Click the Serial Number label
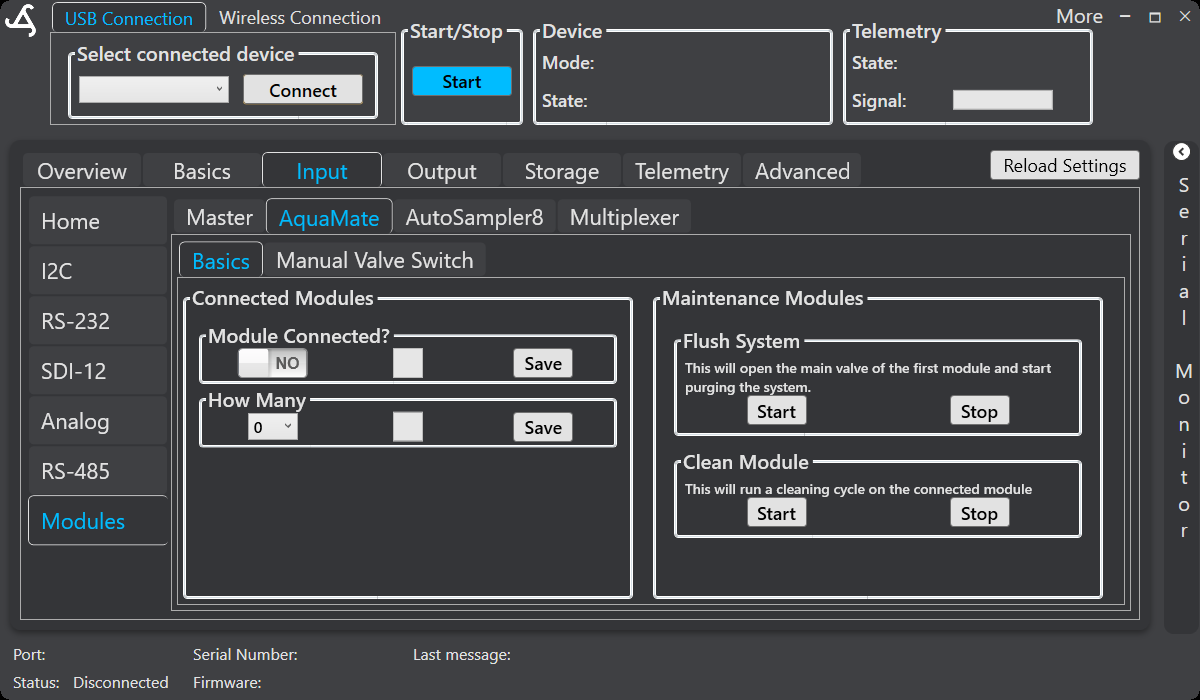 245,655
